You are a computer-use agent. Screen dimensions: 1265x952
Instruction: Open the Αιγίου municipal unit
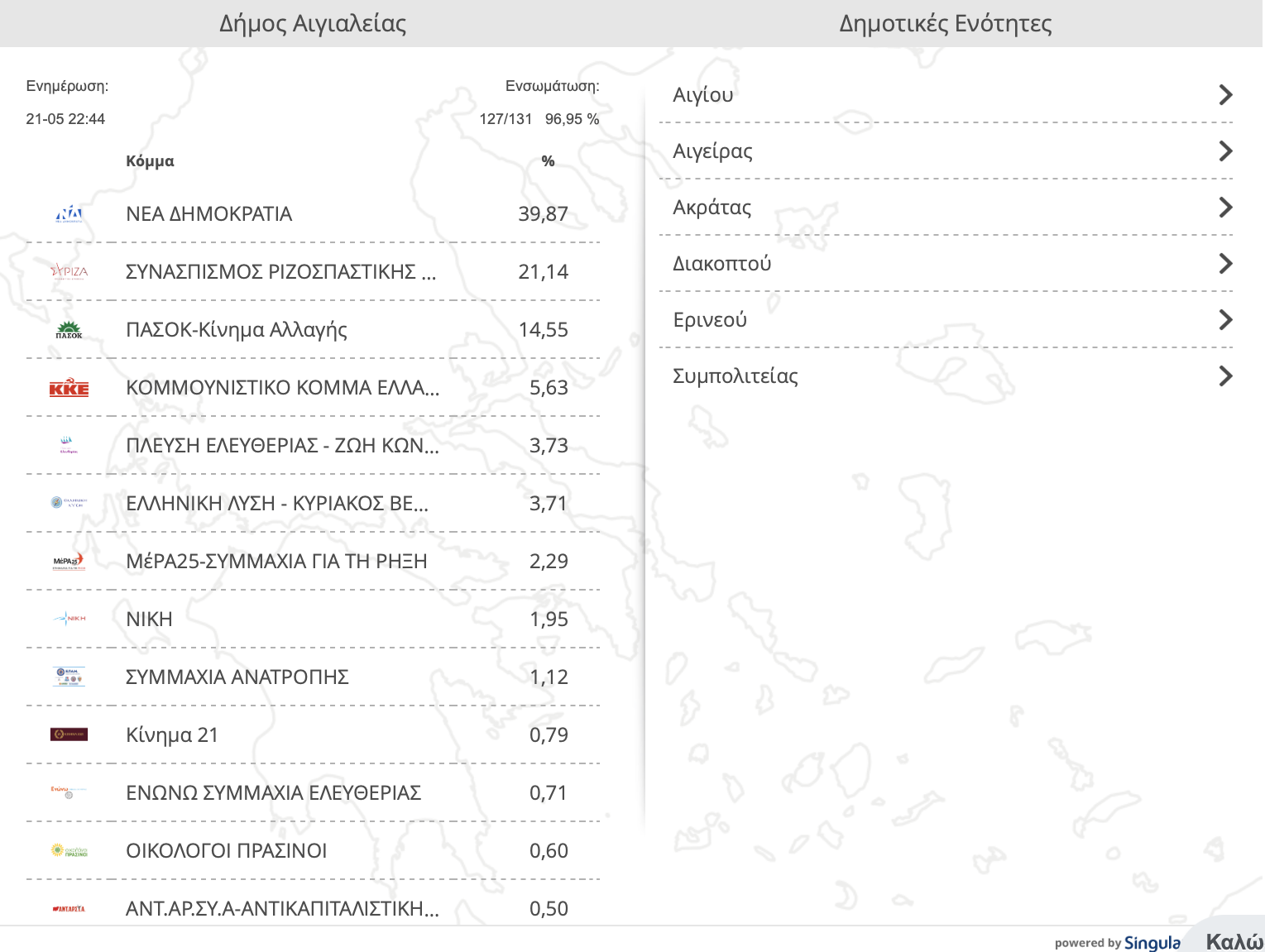tap(946, 95)
